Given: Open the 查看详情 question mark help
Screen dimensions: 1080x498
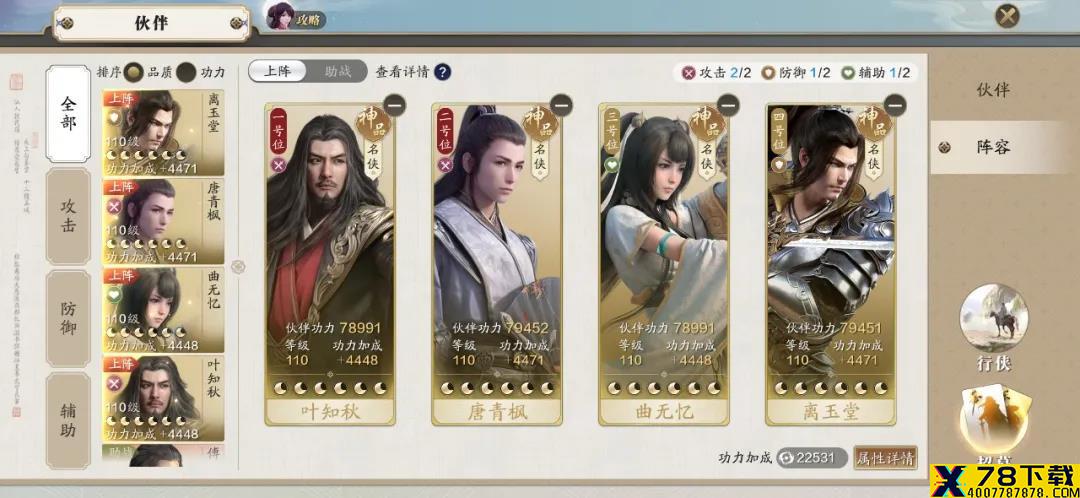Looking at the screenshot, I should pos(442,72).
